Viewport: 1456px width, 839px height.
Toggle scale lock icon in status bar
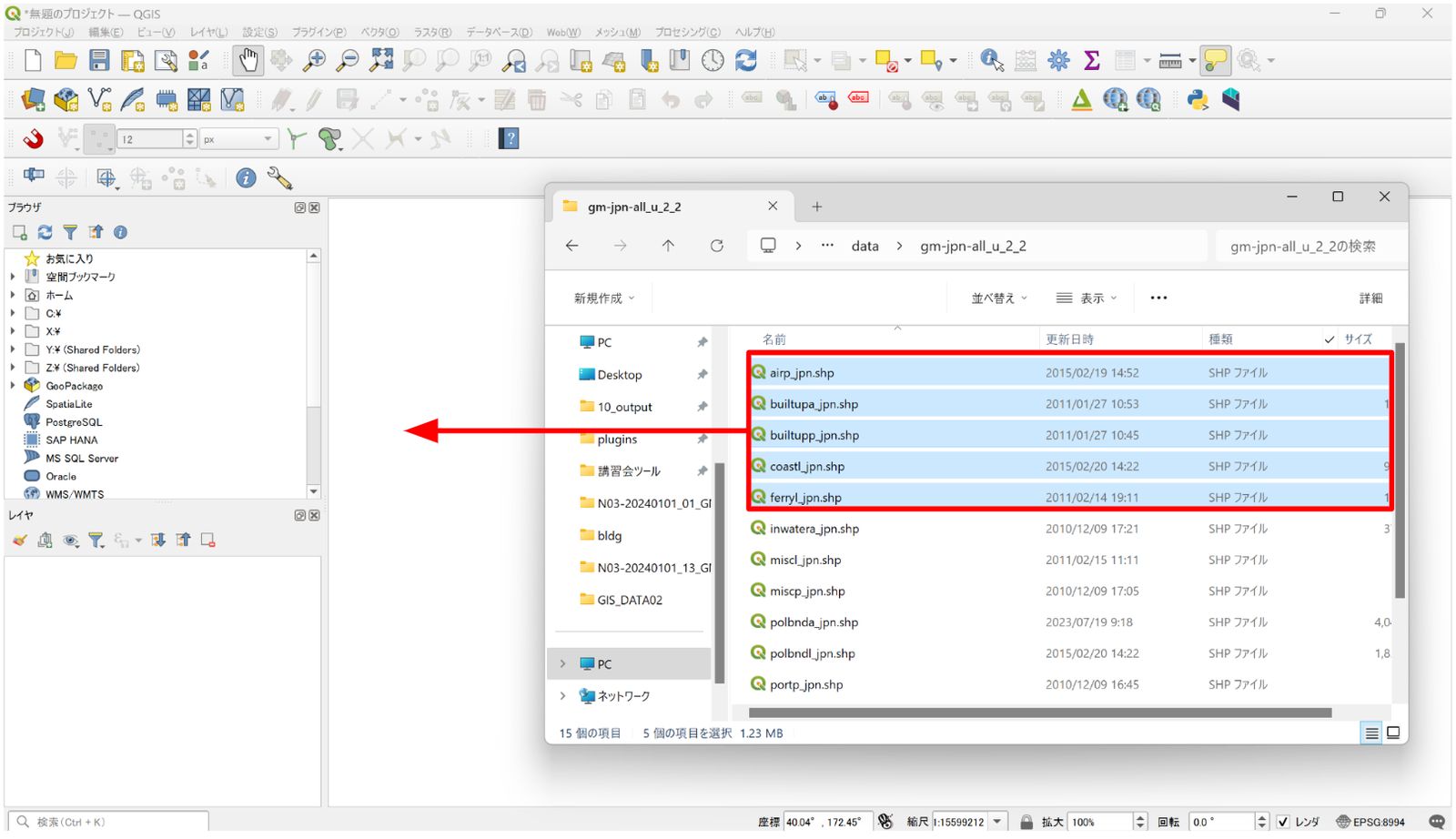(x=1026, y=822)
